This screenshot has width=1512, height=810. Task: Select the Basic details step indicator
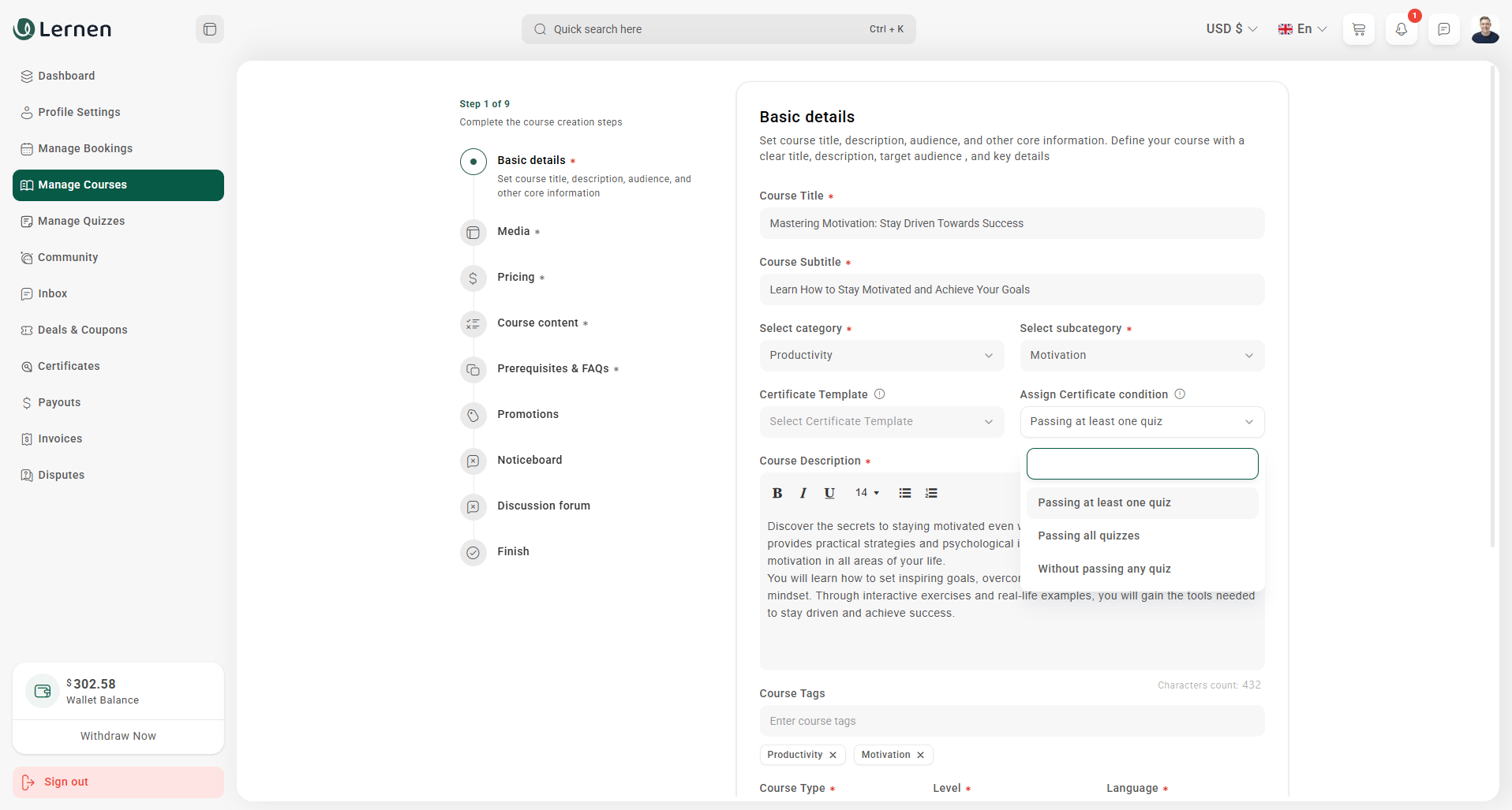[473, 162]
